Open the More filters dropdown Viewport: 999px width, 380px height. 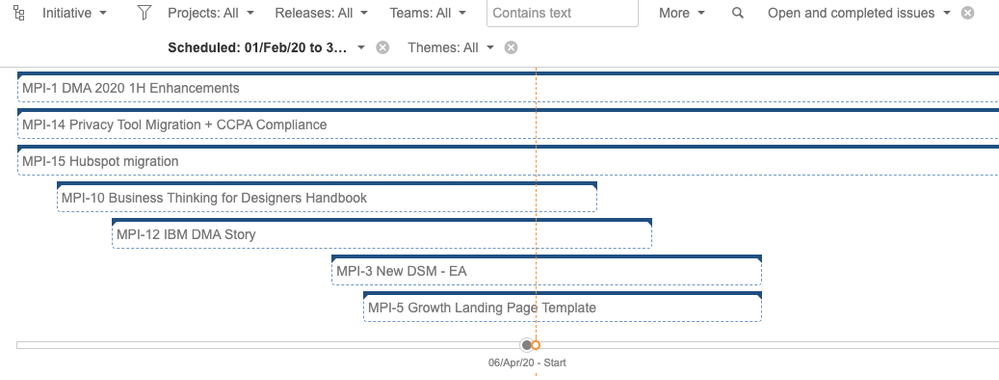(x=682, y=13)
